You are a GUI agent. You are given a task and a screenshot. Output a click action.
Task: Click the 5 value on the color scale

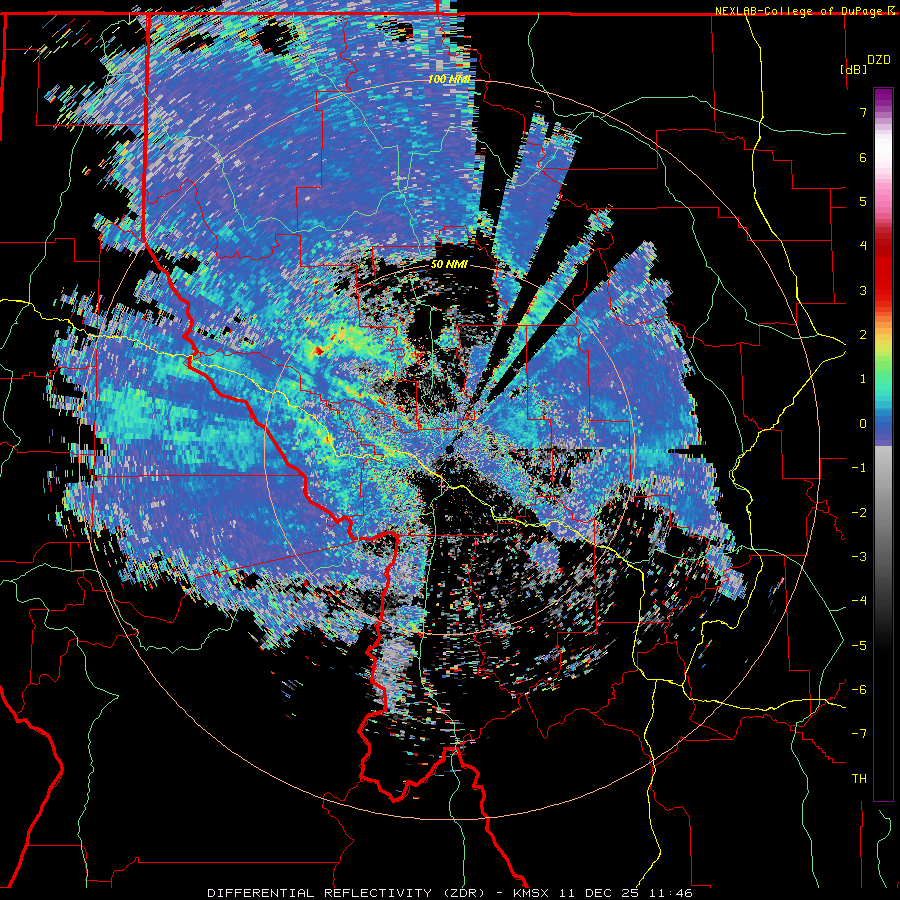click(863, 201)
